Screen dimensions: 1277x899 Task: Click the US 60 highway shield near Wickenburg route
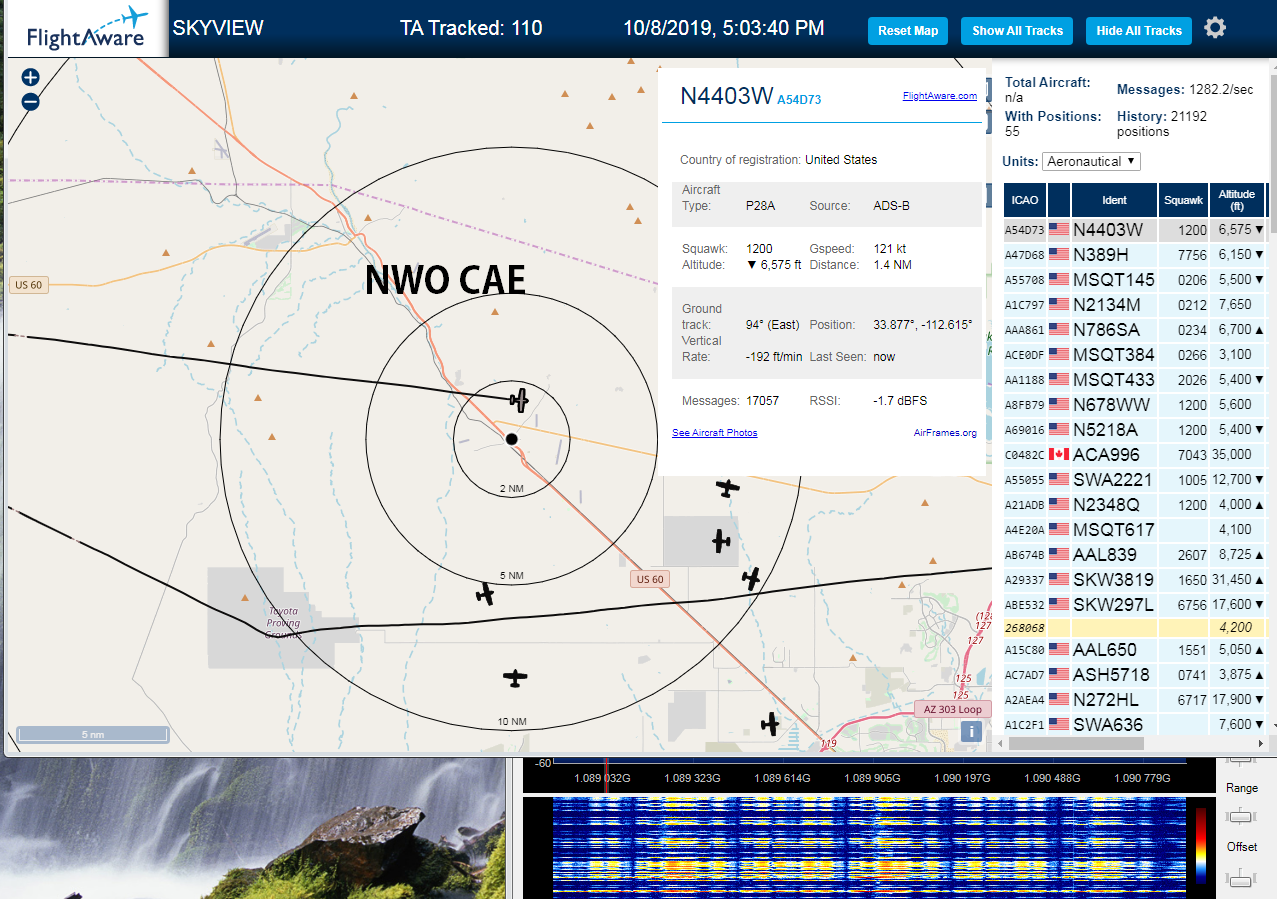click(28, 285)
